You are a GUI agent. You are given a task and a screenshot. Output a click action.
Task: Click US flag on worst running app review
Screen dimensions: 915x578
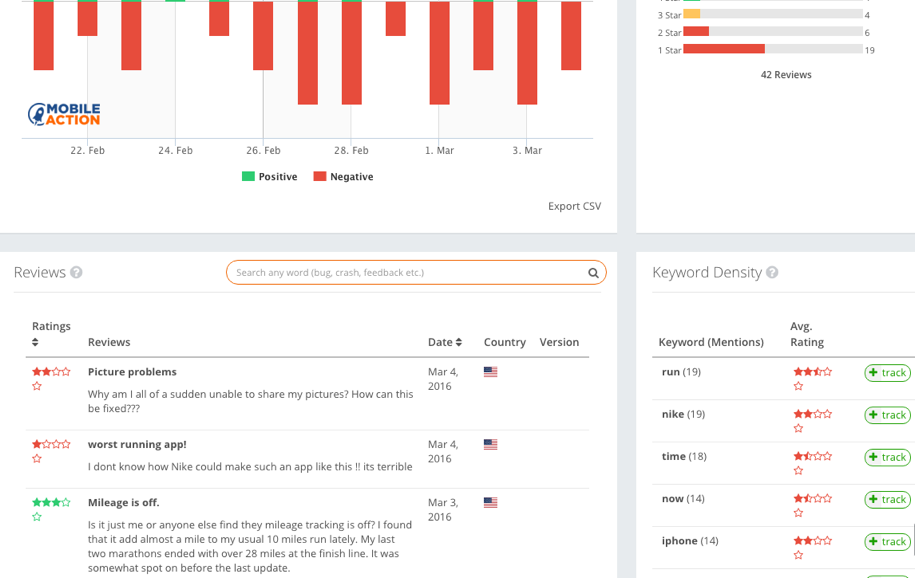(491, 444)
